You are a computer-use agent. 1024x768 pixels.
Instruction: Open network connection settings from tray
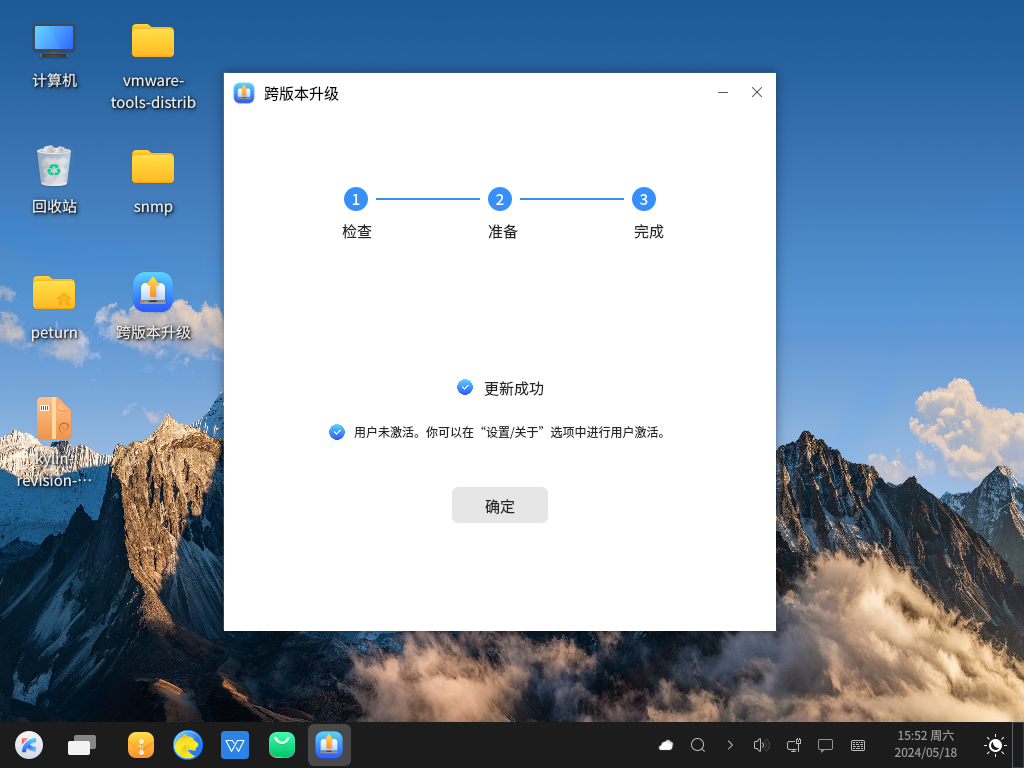(793, 744)
